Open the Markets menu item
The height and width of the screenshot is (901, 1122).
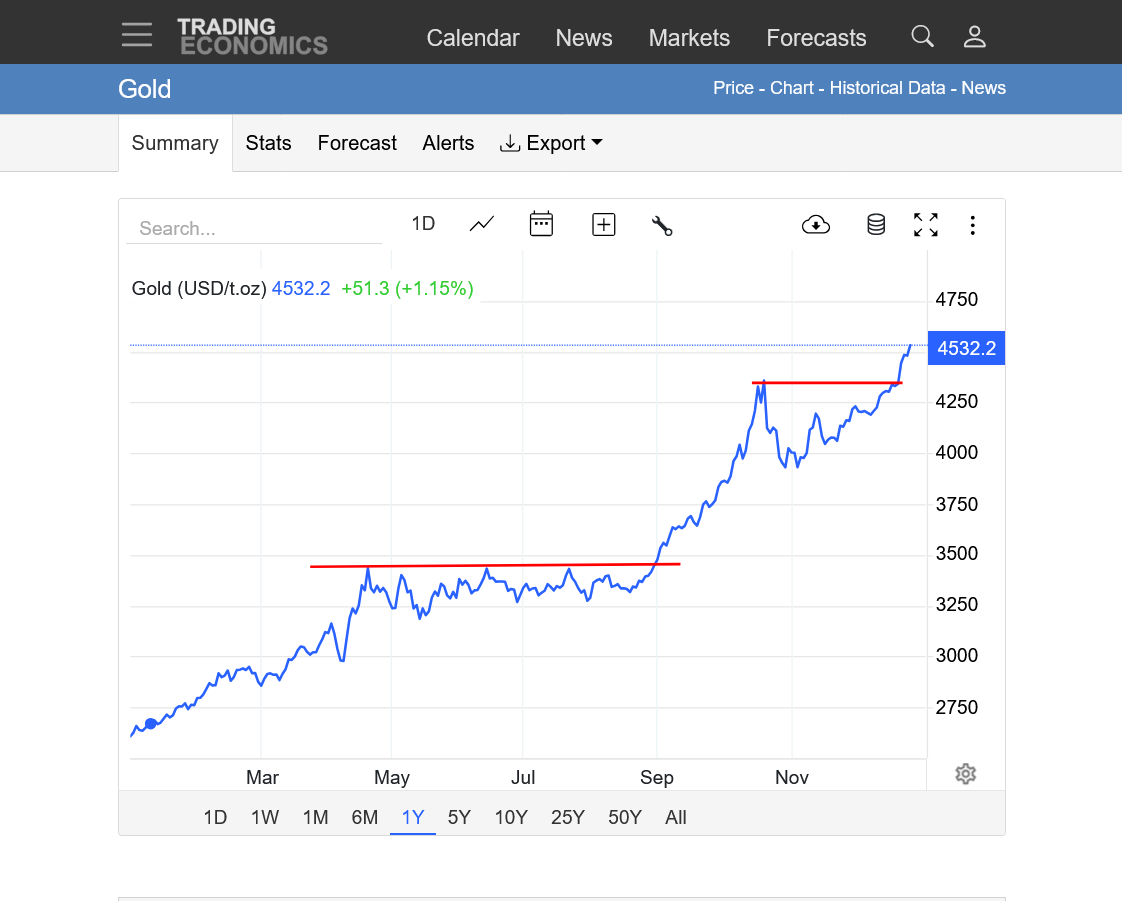689,38
